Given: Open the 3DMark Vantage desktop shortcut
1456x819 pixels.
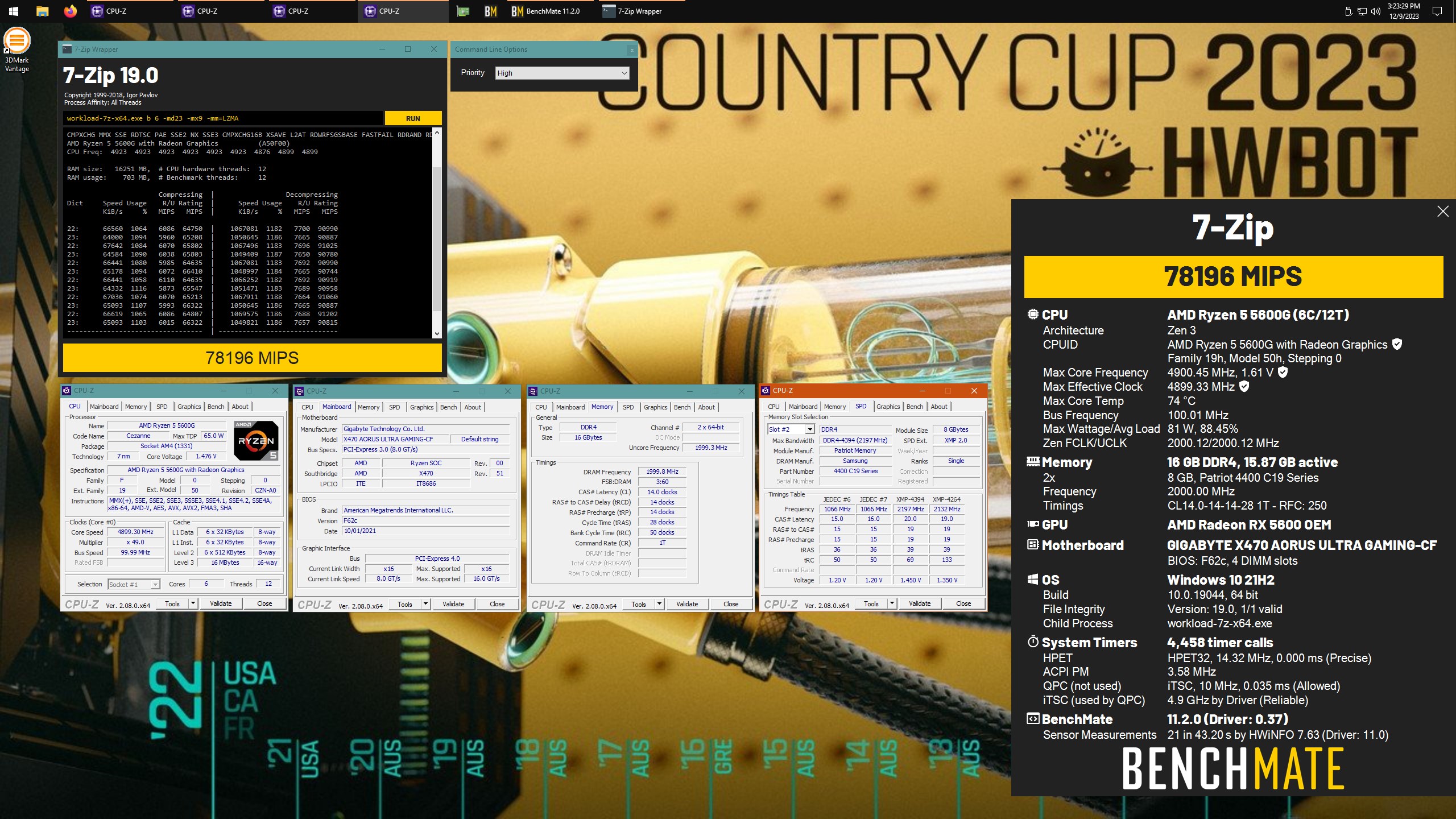Looking at the screenshot, I should click(17, 50).
